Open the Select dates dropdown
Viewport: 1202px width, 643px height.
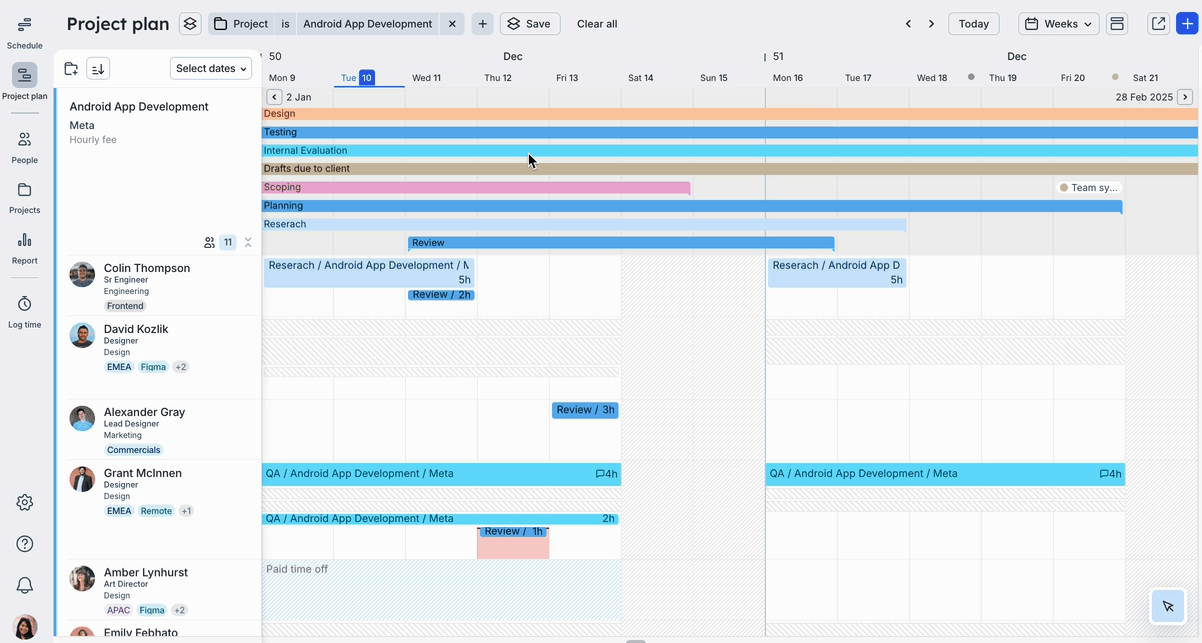[210, 68]
